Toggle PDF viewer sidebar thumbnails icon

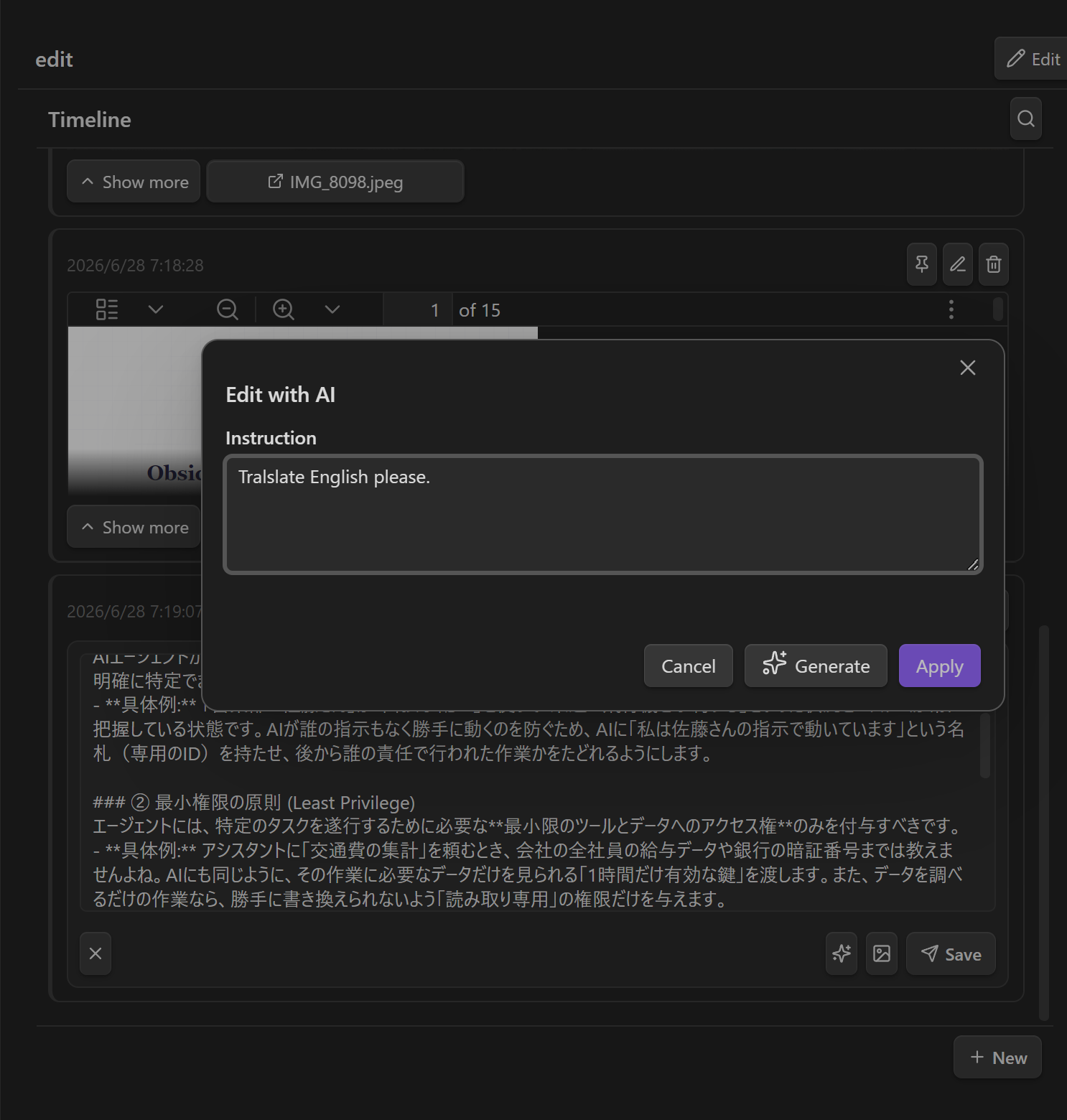tap(107, 309)
